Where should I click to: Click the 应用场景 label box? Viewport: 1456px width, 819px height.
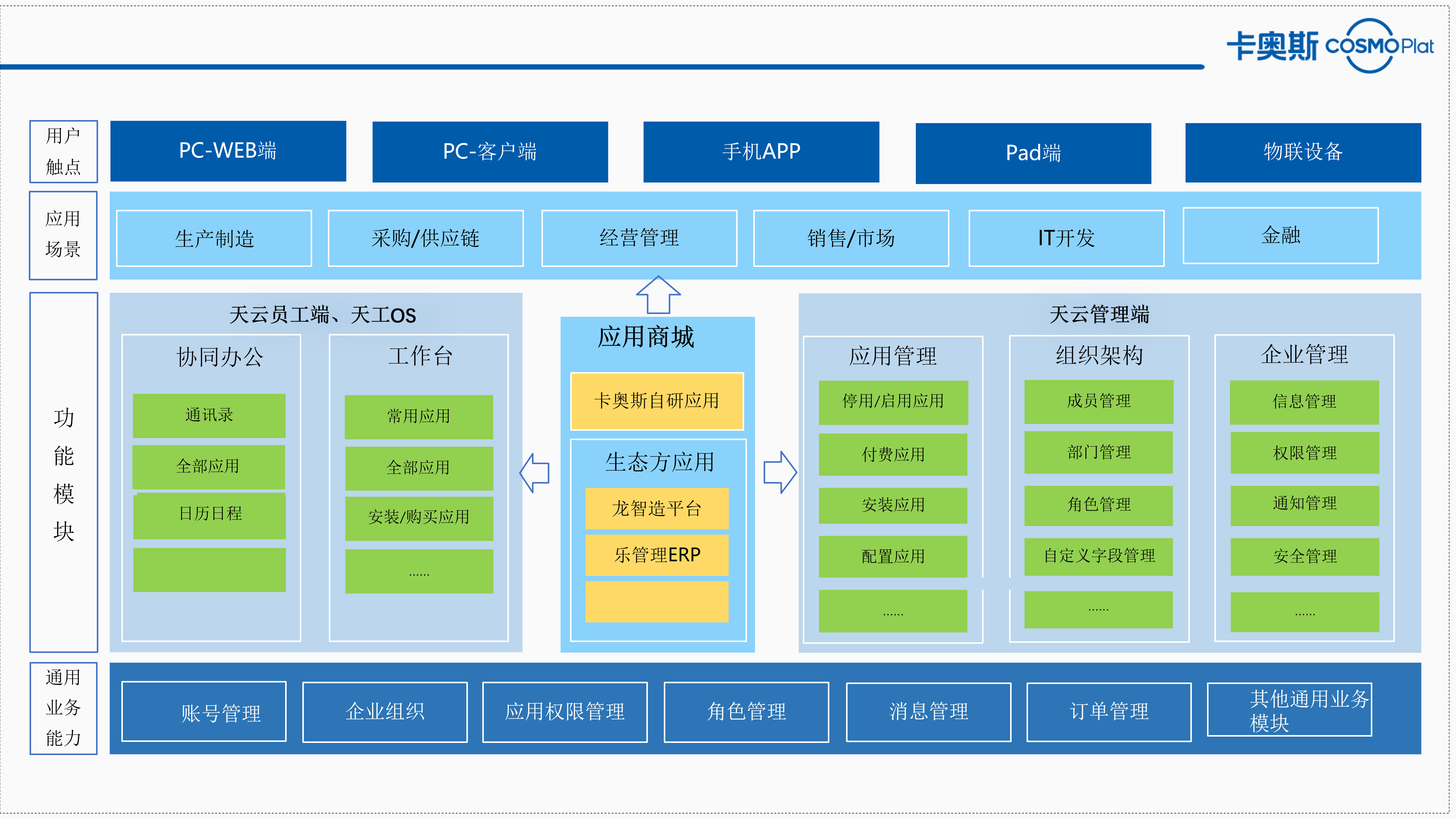coord(63,235)
